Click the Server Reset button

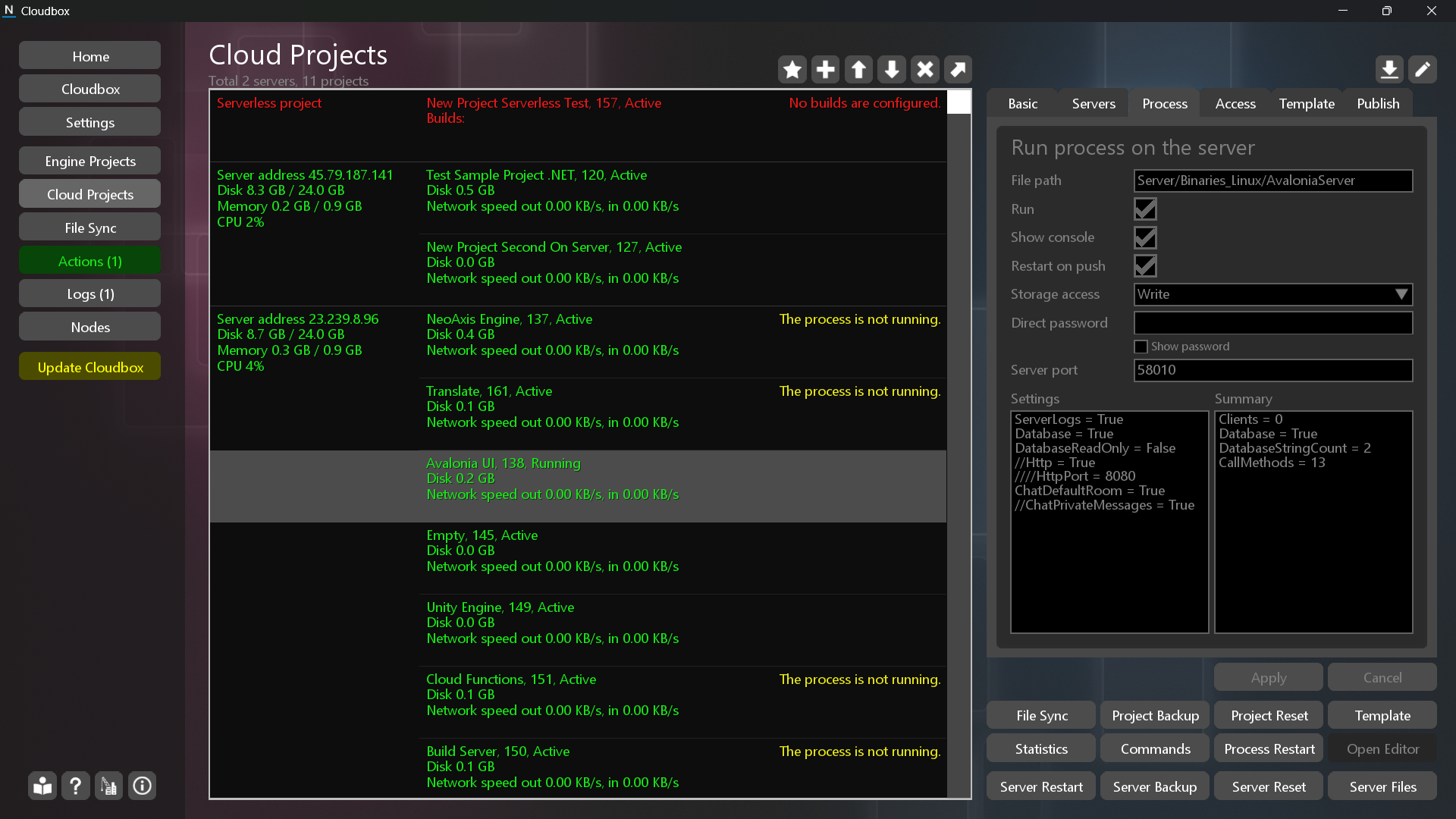click(x=1269, y=786)
